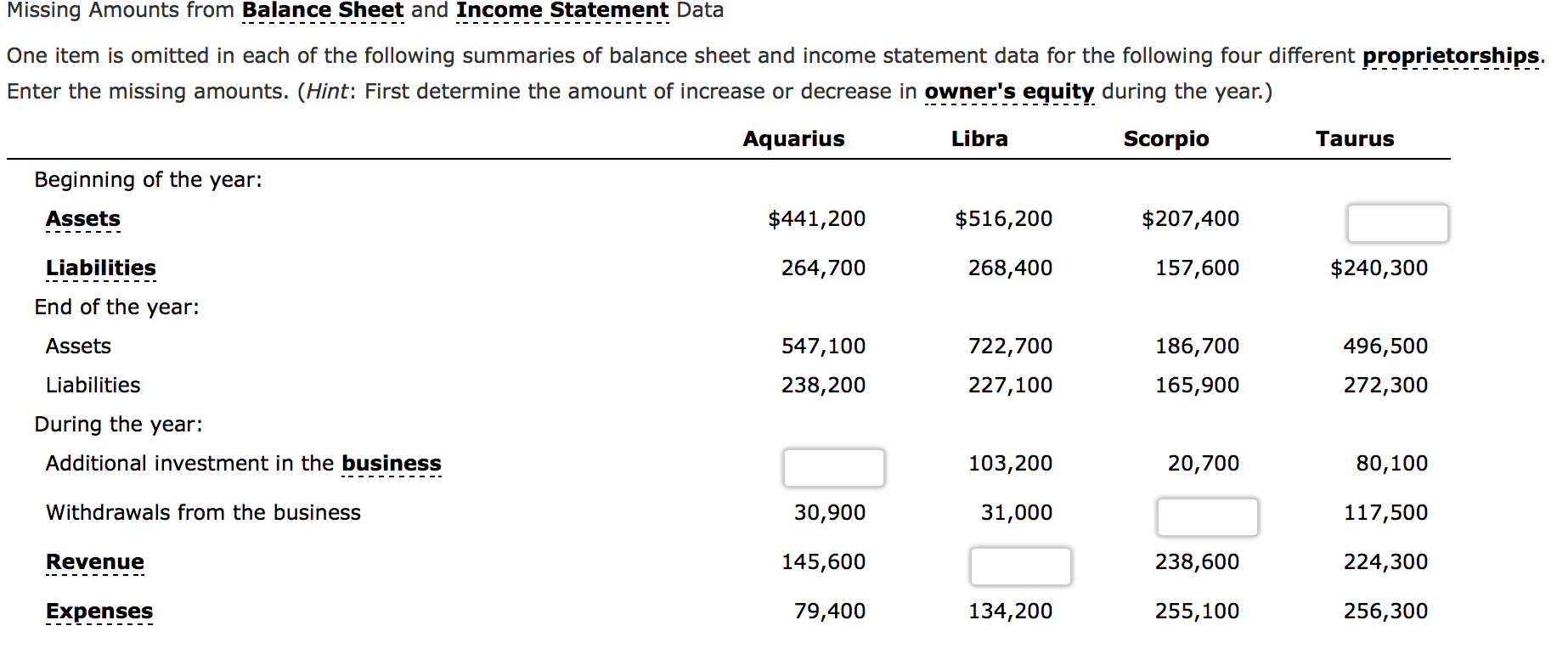Open the Revenue definition link
This screenshot has width=1568, height=654.
coord(94,561)
